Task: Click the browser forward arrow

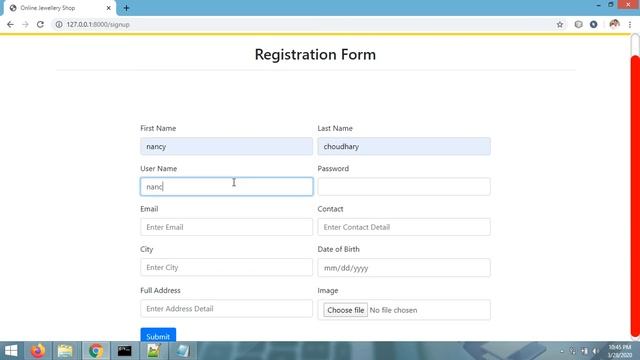Action: point(25,24)
